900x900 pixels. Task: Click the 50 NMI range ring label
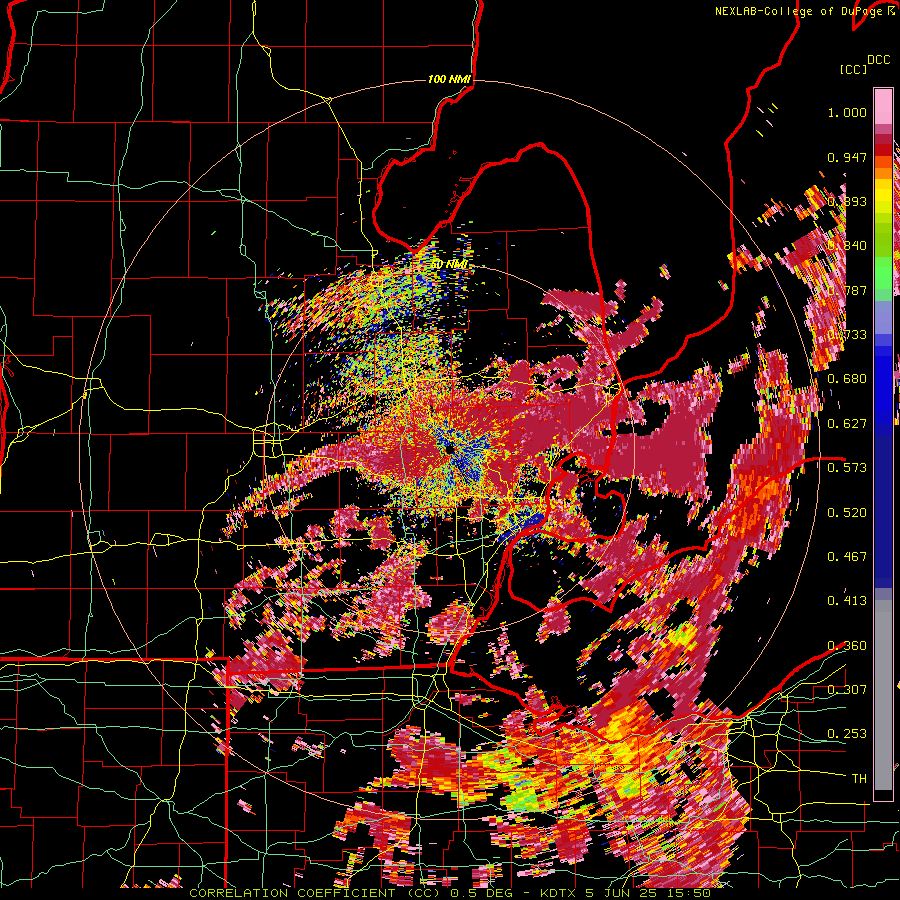tap(449, 265)
